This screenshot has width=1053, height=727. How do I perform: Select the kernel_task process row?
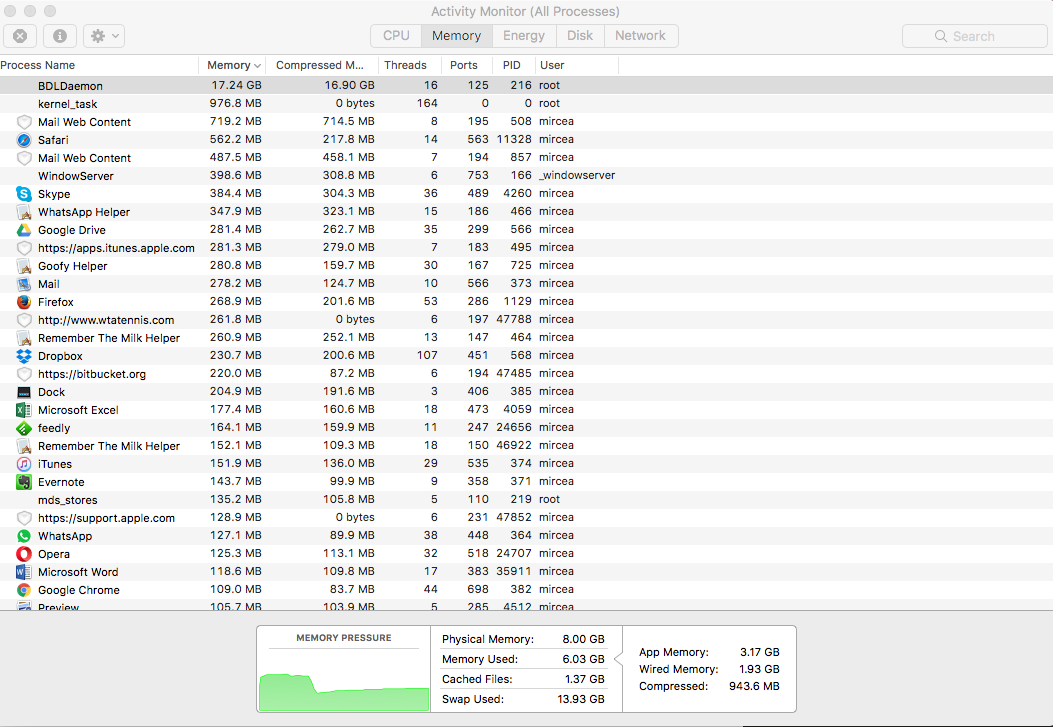[x=526, y=103]
